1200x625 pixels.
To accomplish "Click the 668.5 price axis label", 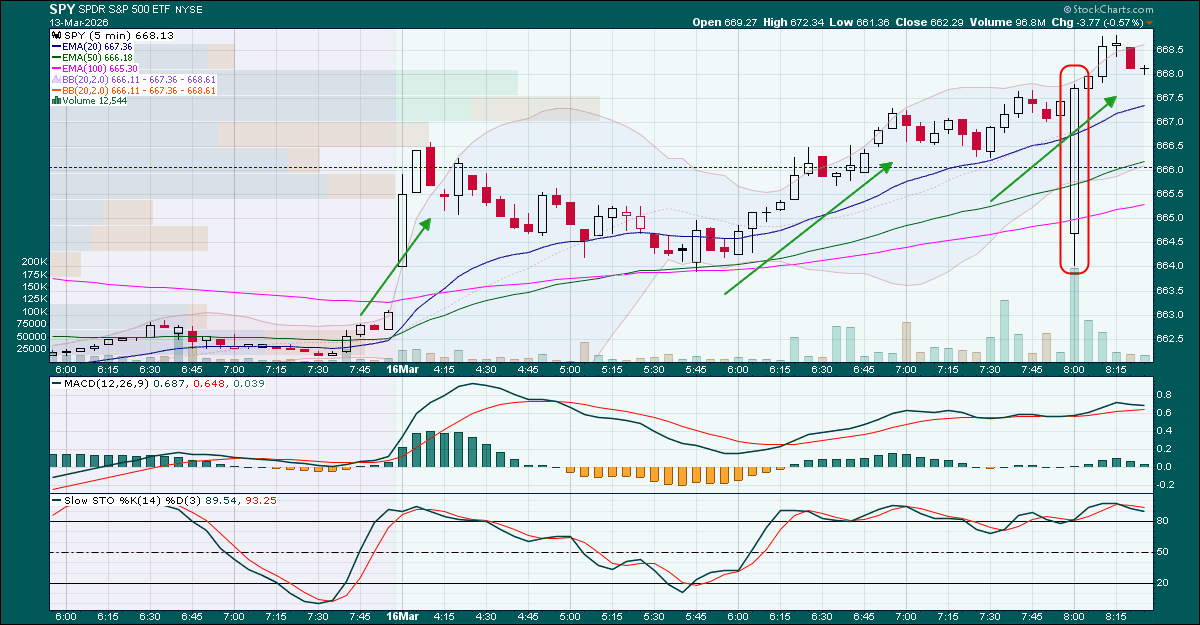I will tap(1171, 49).
